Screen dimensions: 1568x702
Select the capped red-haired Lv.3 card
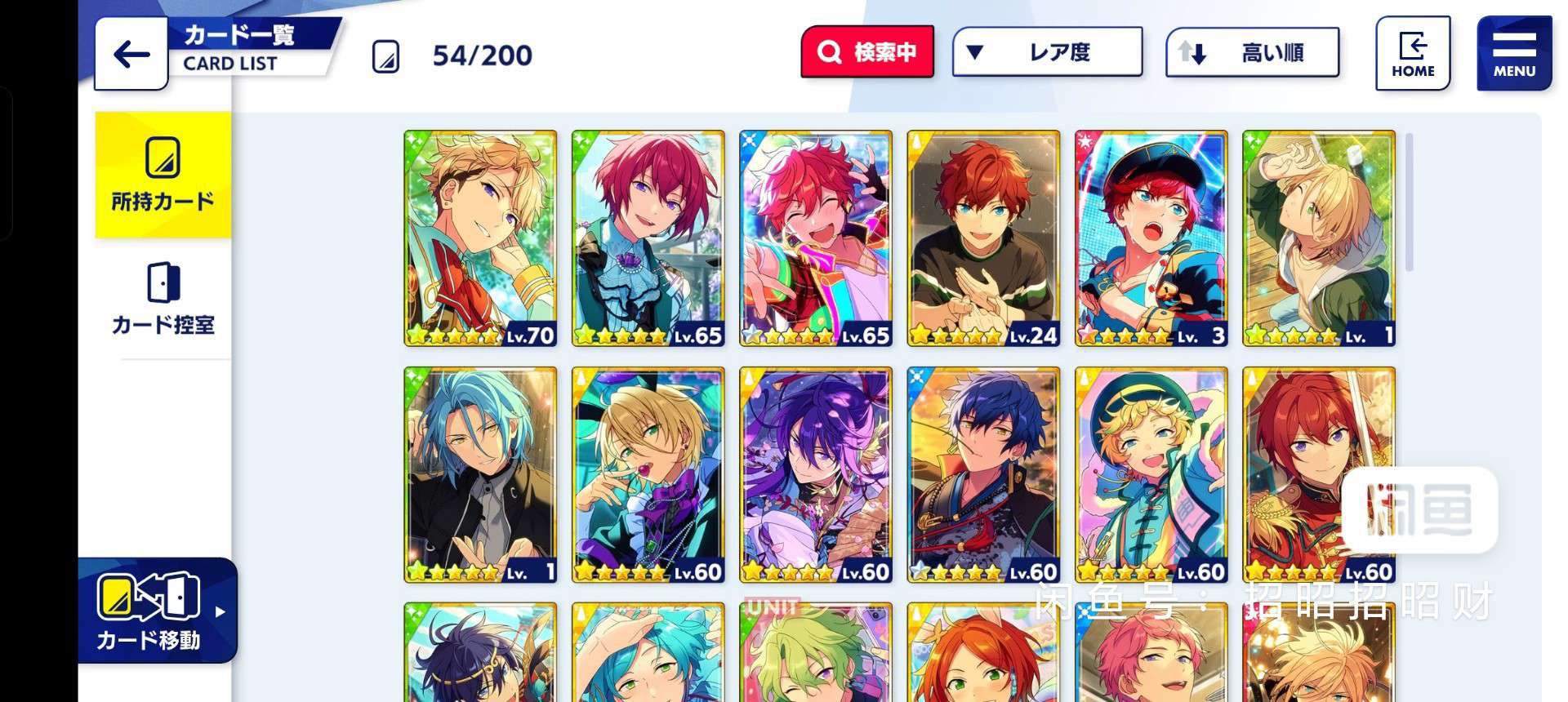pyautogui.click(x=1151, y=238)
